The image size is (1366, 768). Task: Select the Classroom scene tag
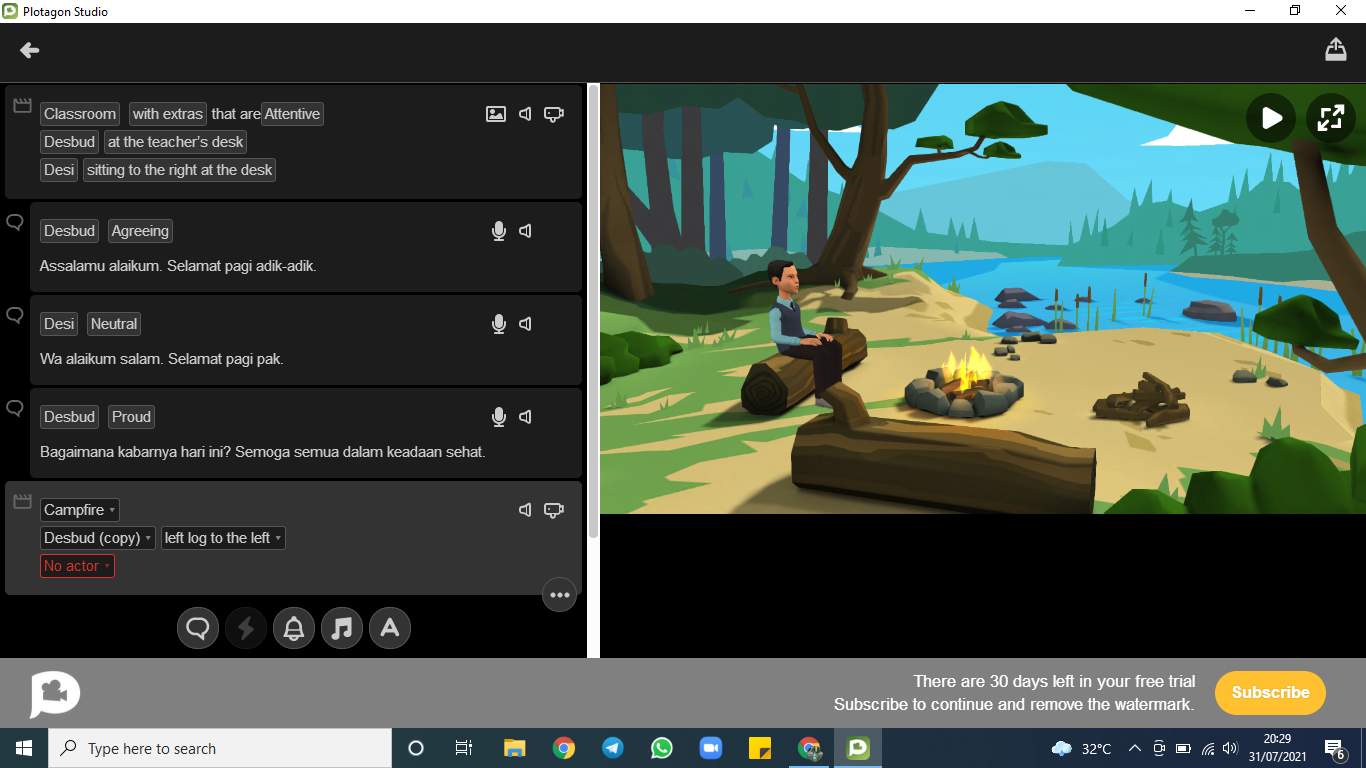click(x=80, y=114)
